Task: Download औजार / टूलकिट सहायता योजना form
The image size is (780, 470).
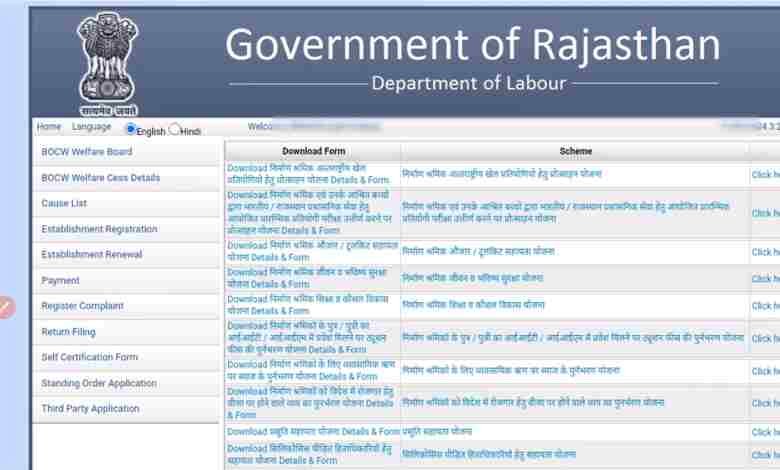Action: click(312, 251)
